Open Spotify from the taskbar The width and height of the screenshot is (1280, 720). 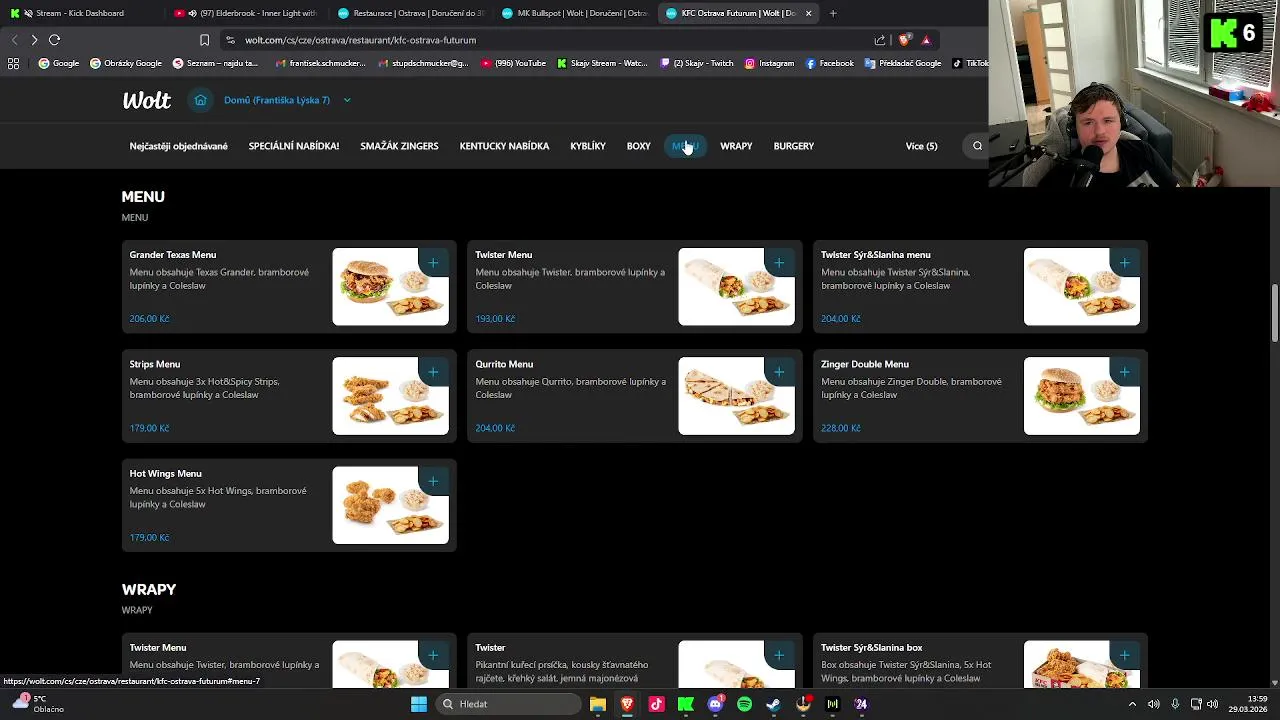pos(744,704)
